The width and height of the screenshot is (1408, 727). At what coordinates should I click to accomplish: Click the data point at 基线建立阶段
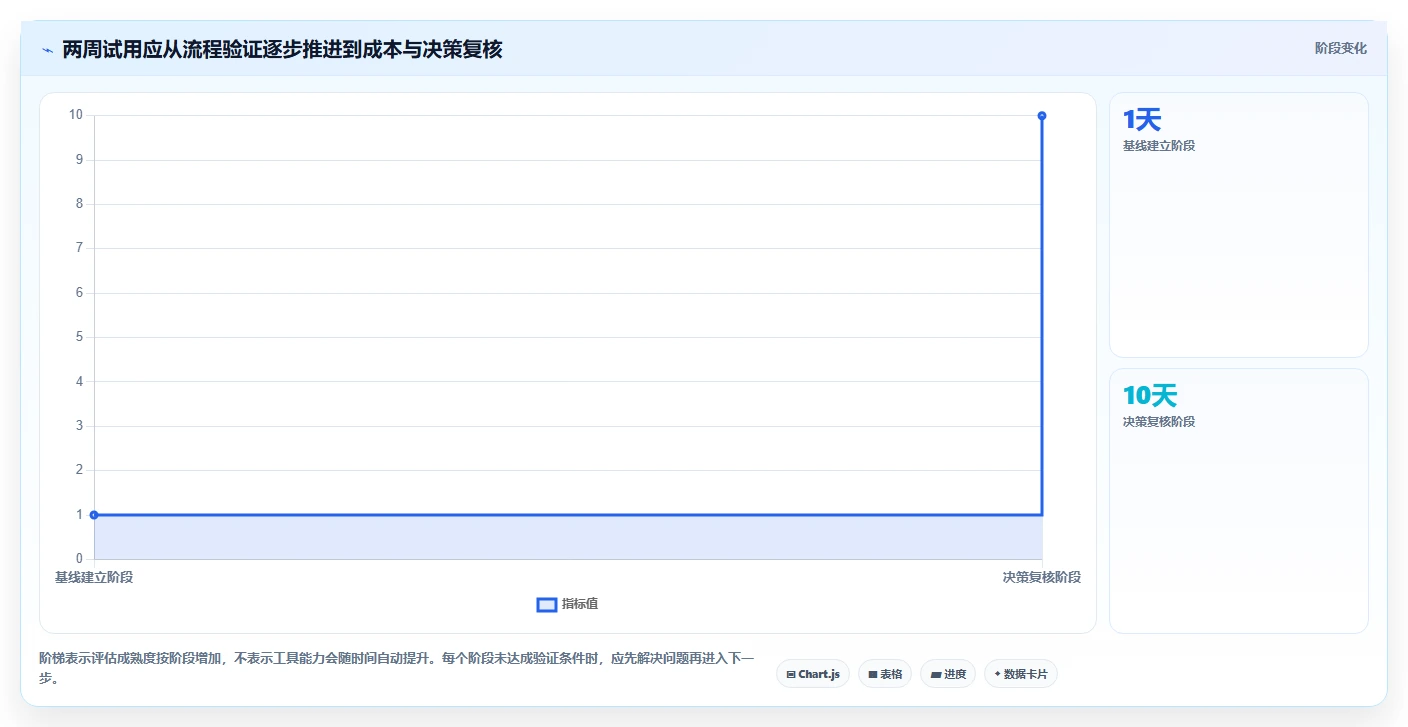tap(94, 515)
